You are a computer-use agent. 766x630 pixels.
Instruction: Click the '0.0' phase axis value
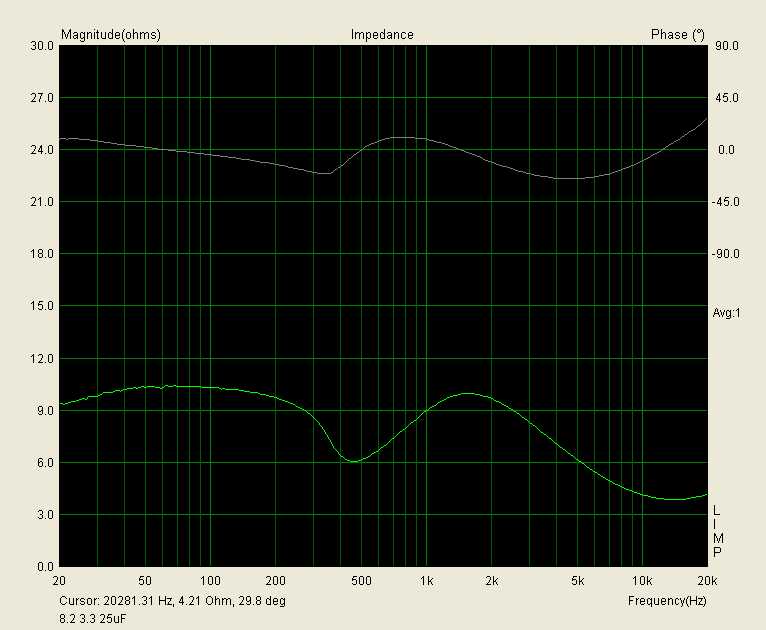[726, 150]
